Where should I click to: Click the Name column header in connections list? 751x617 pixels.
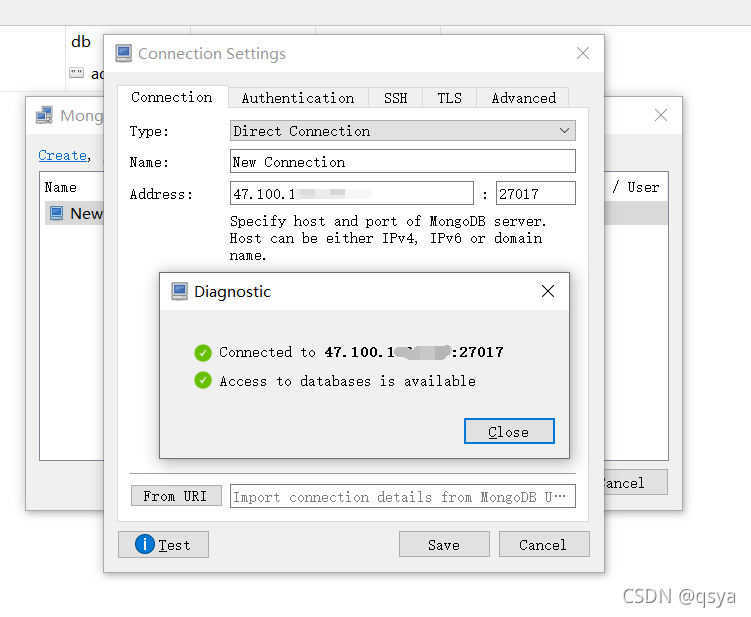[x=61, y=187]
